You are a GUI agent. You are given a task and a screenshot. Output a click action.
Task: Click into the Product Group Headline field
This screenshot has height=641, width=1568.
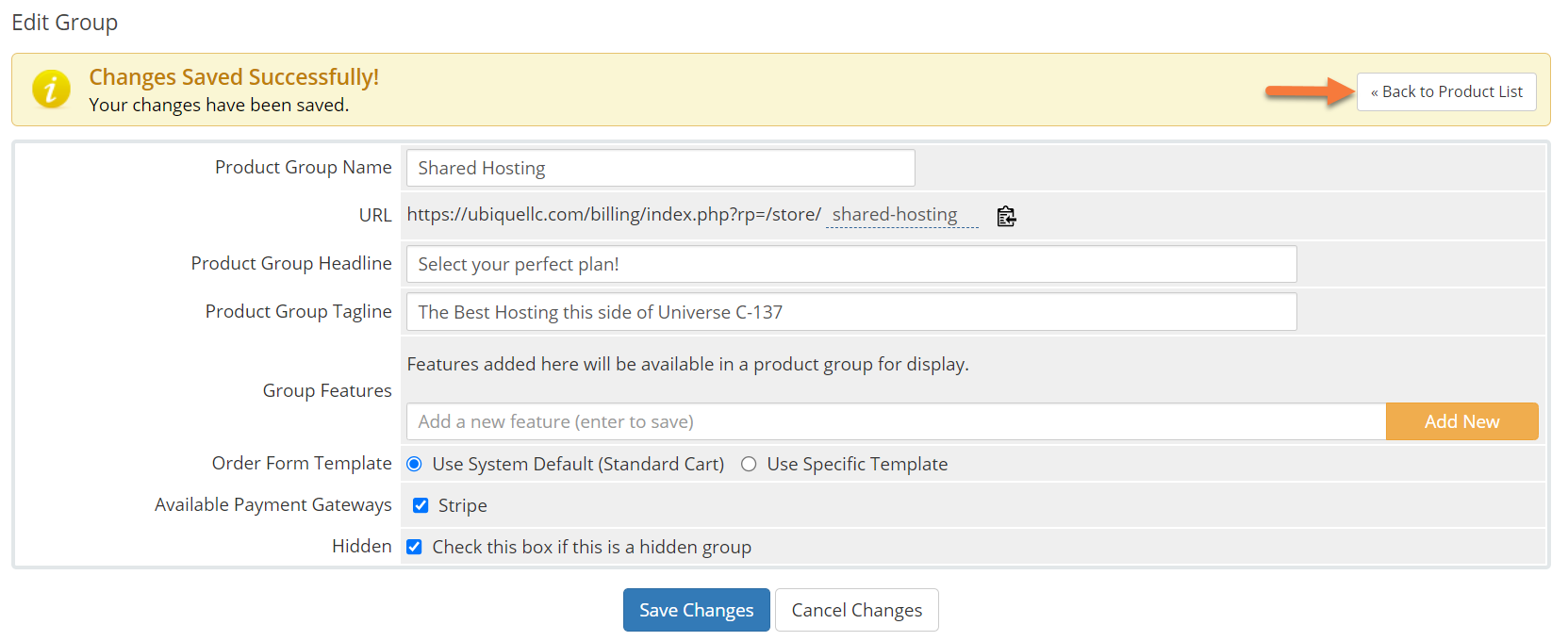[x=850, y=264]
